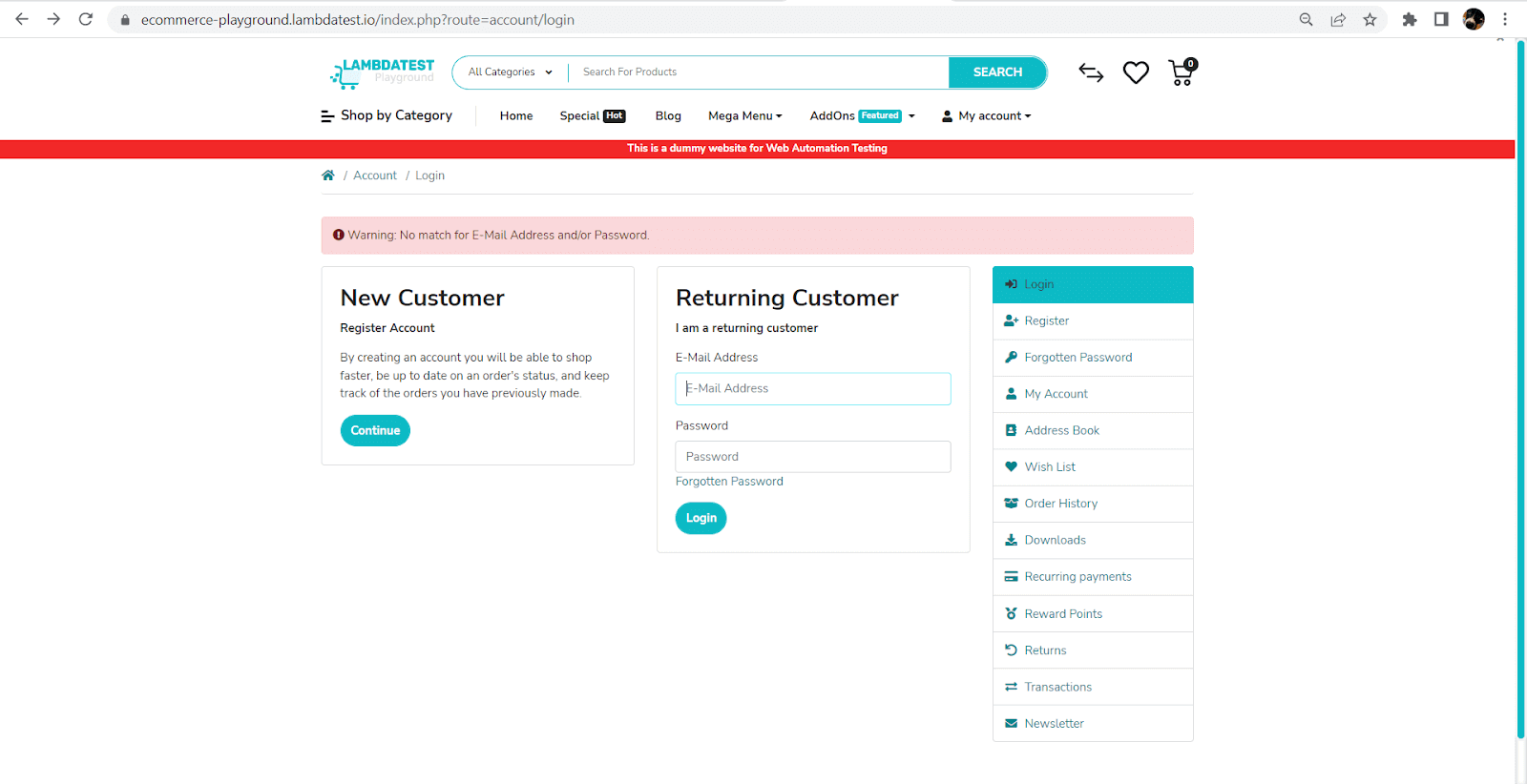Click the page vertical scrollbar
Image resolution: width=1527 pixels, height=784 pixels.
(1520, 391)
